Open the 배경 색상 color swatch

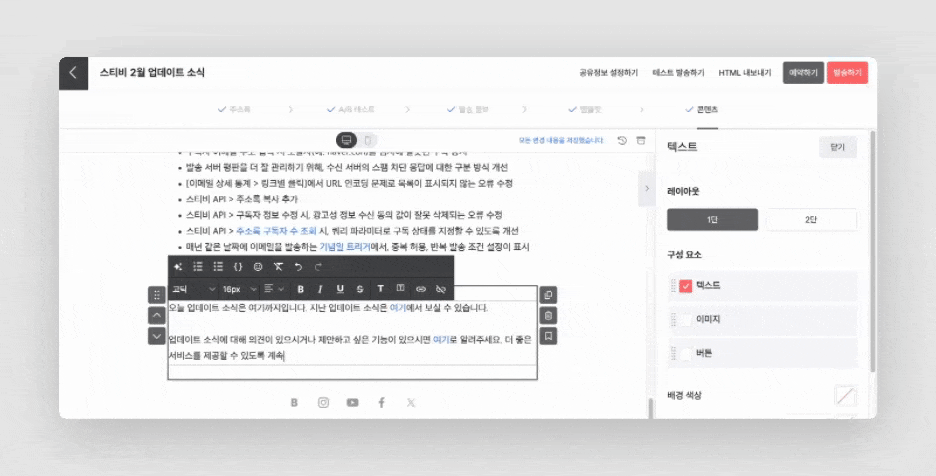tap(845, 396)
